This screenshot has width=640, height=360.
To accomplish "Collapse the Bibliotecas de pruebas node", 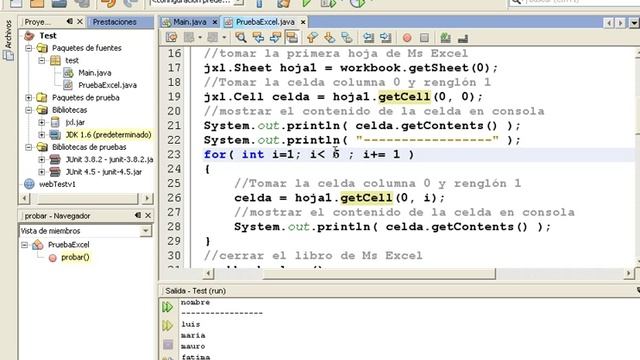I will [x=29, y=147].
